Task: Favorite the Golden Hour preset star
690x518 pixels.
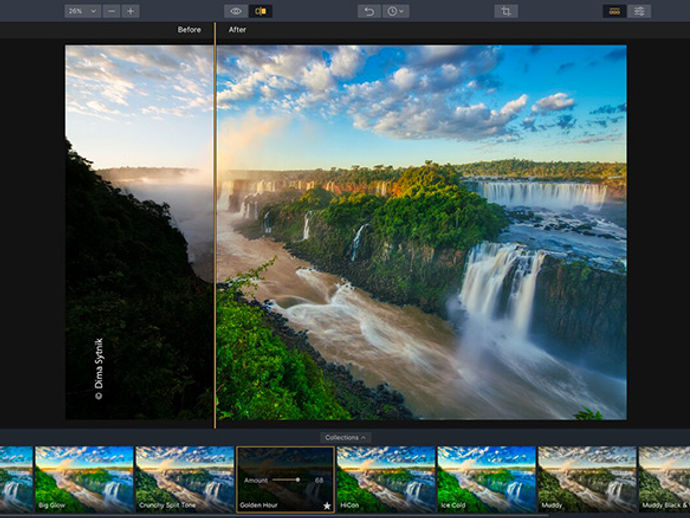Action: coord(327,506)
